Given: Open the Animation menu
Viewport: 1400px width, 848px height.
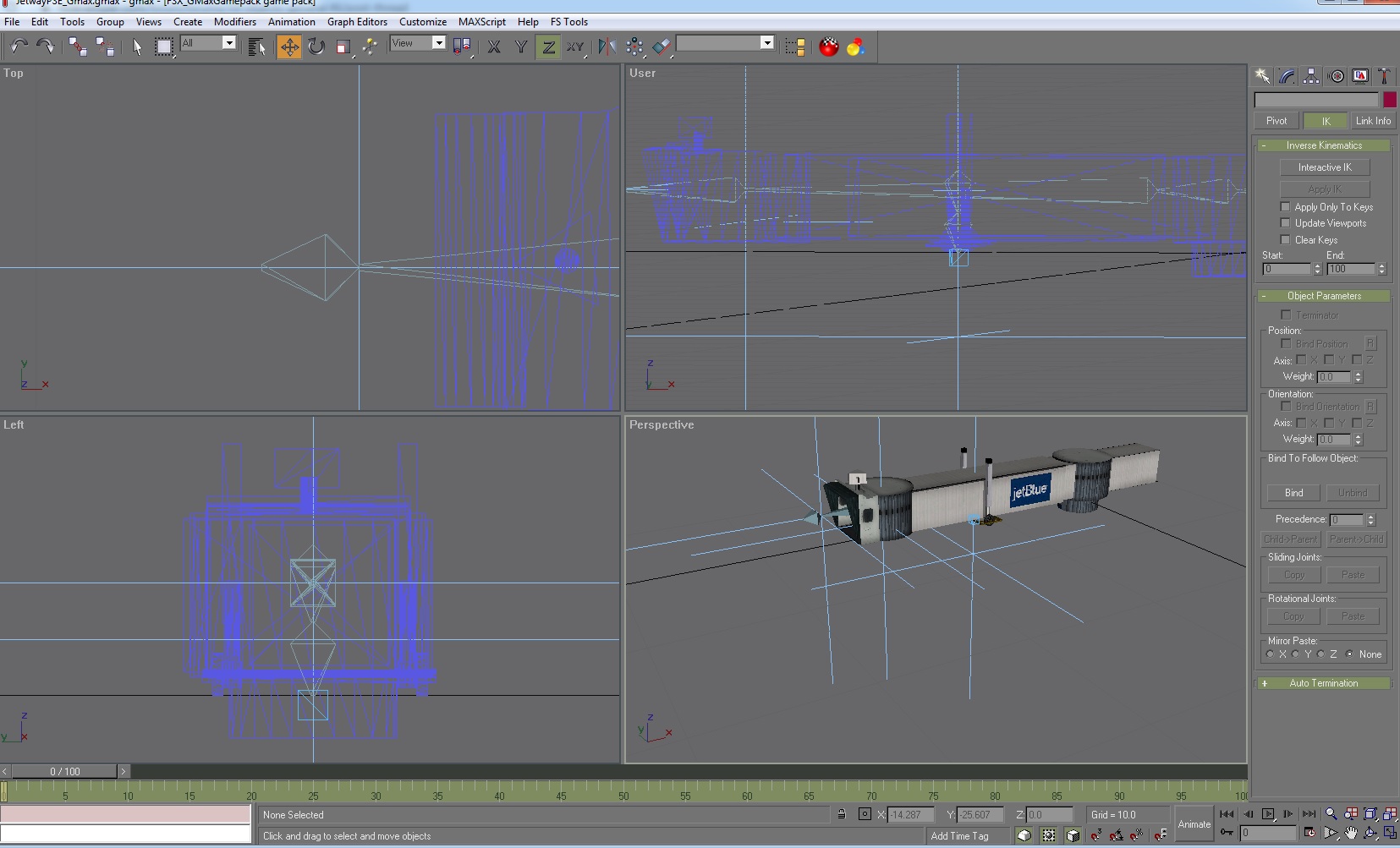Looking at the screenshot, I should tap(292, 22).
